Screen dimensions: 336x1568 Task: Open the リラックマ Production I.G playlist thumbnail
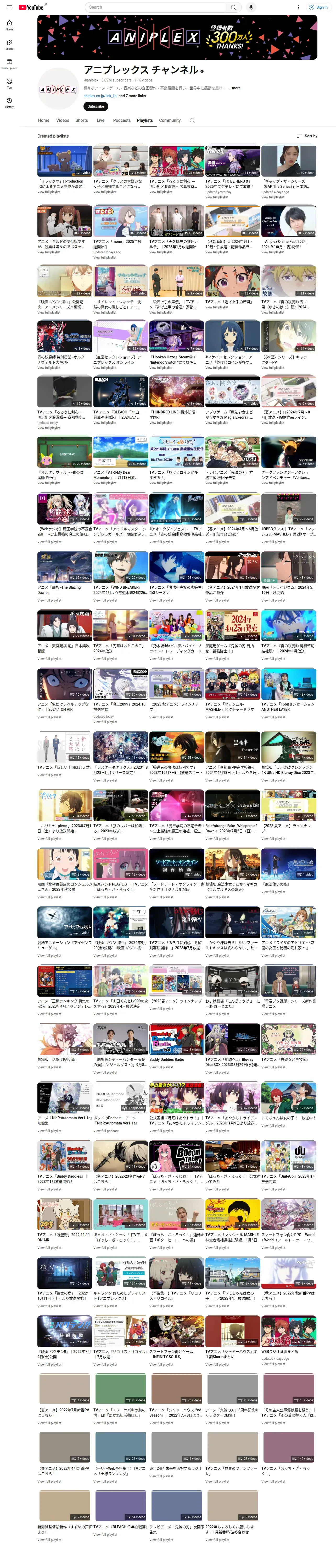(x=65, y=160)
